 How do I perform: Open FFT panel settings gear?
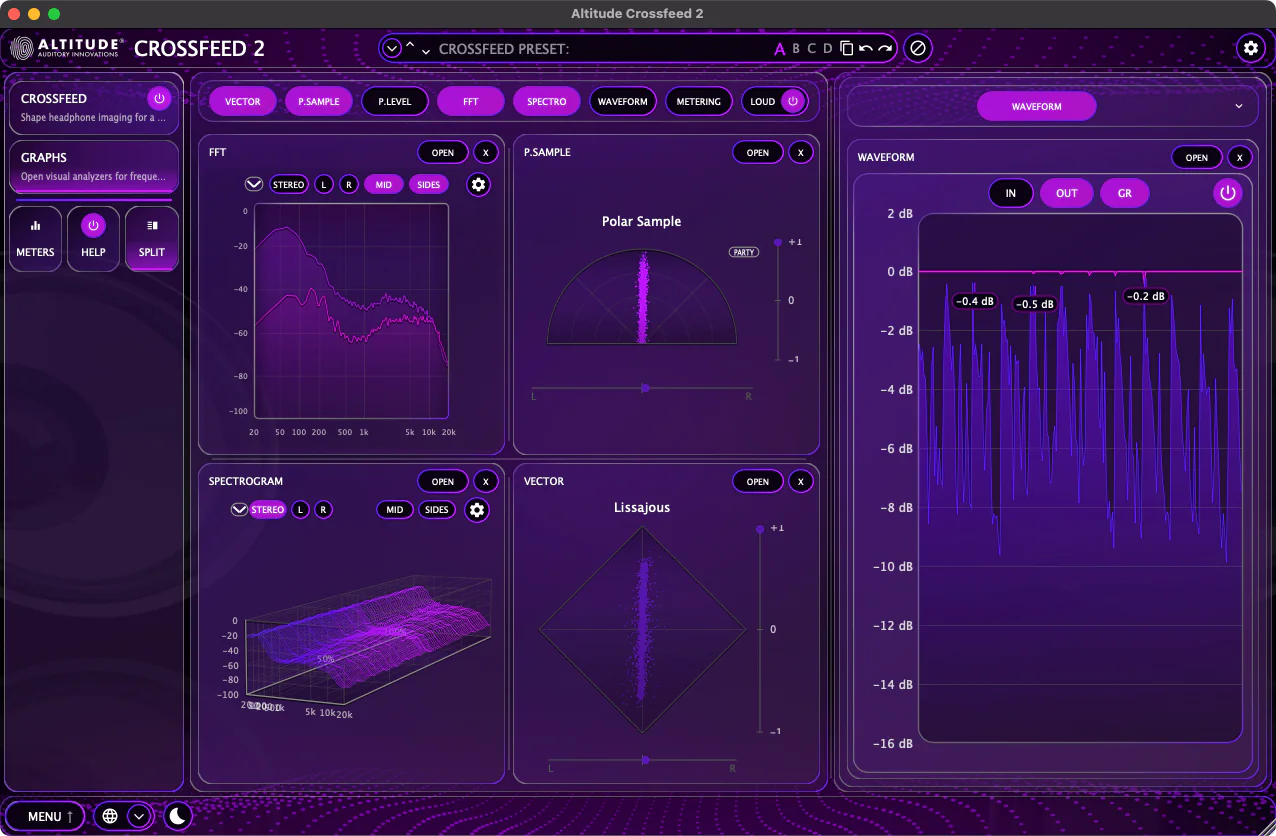[x=479, y=184]
